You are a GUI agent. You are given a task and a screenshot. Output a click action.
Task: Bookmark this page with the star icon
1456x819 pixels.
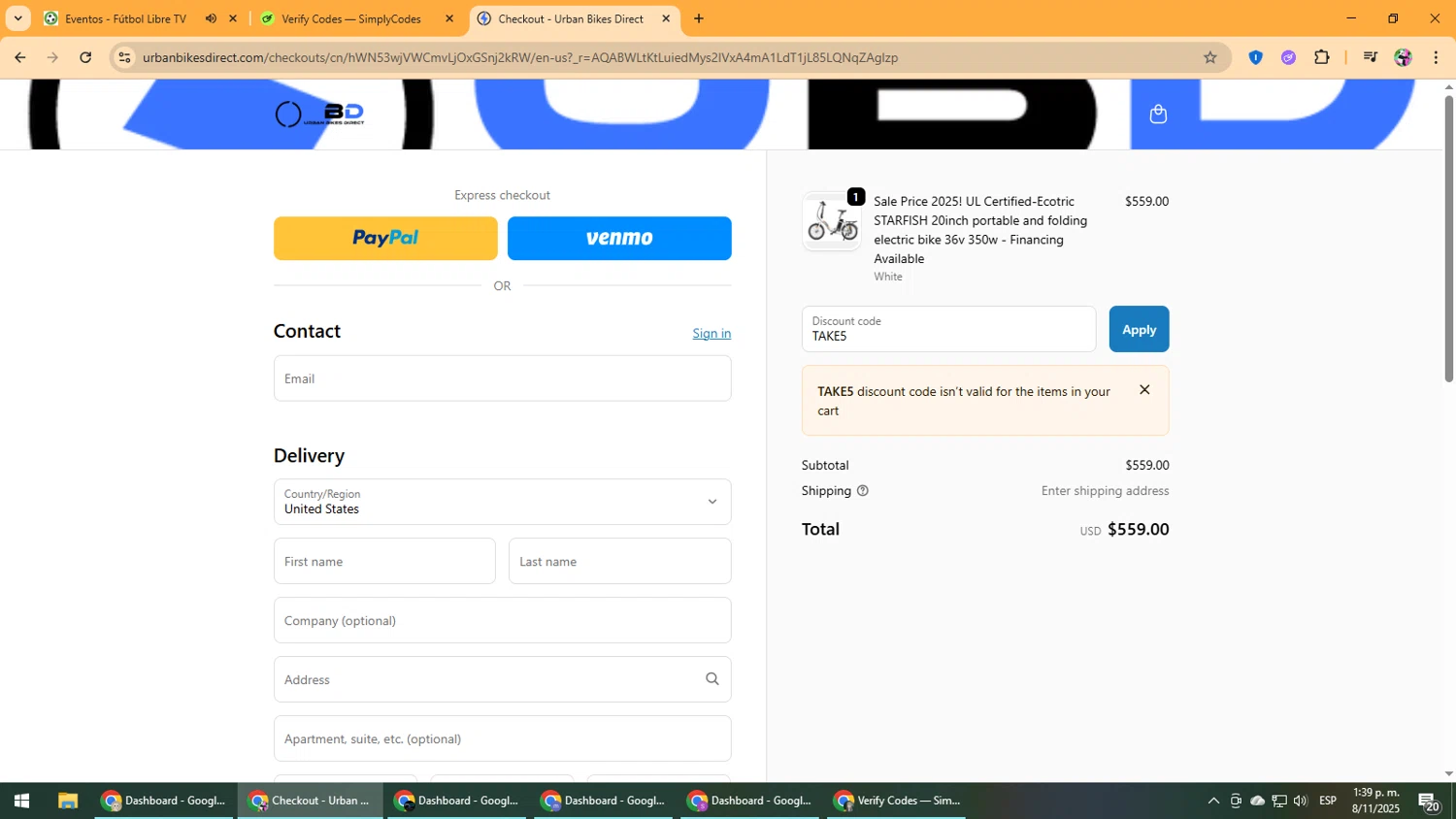click(x=1209, y=57)
